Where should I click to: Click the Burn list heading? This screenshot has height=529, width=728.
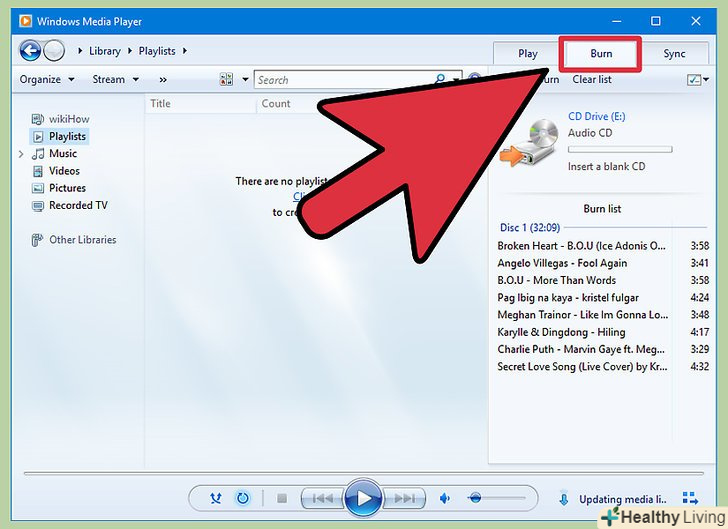pyautogui.click(x=602, y=209)
